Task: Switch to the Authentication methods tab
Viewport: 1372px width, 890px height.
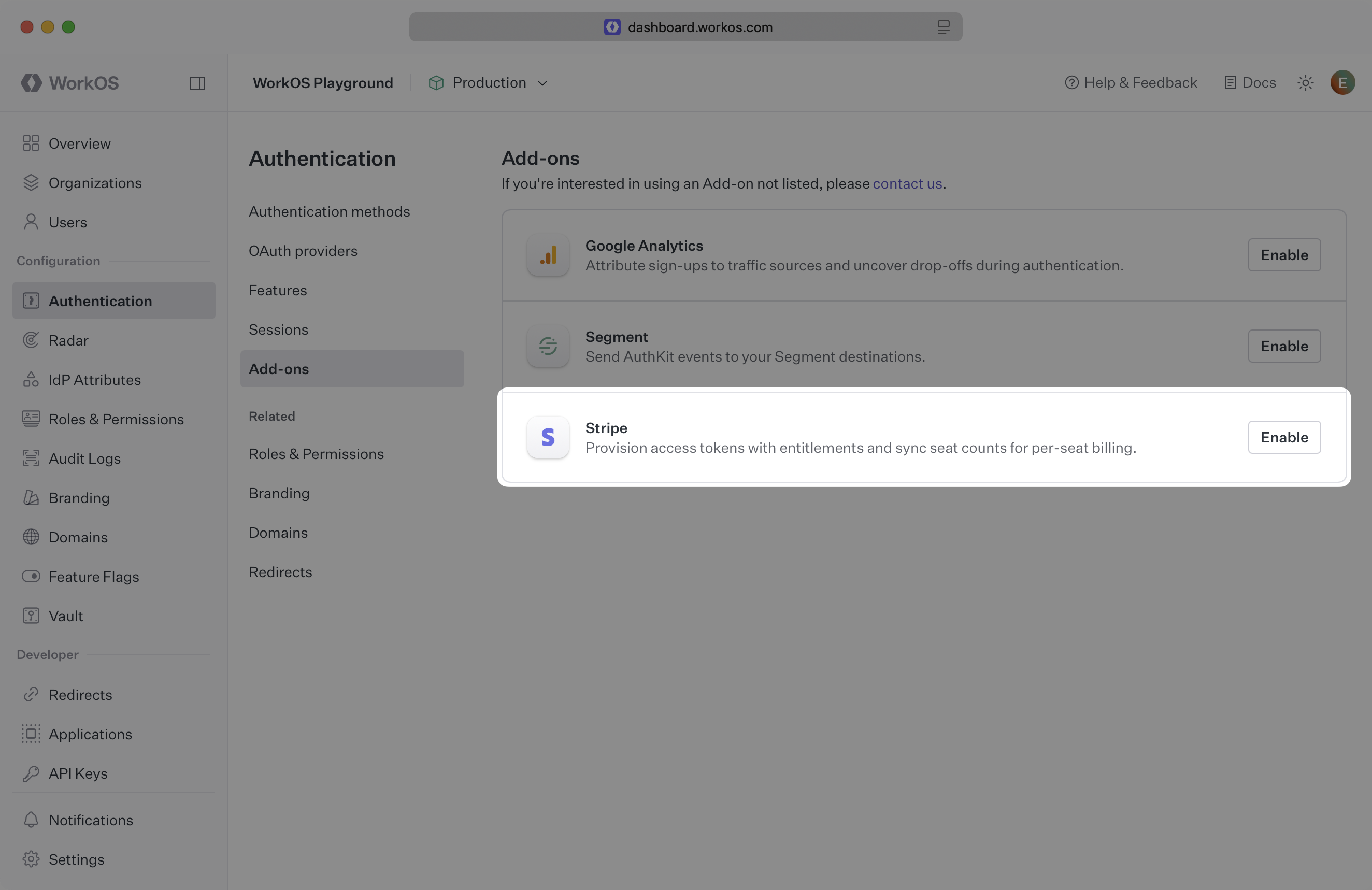Action: point(329,211)
